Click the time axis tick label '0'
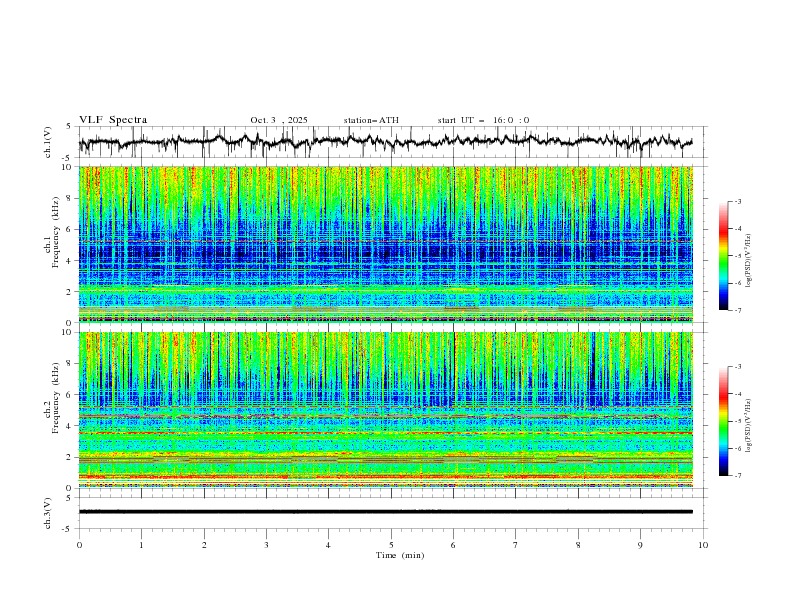The width and height of the screenshot is (792, 612). (79, 545)
